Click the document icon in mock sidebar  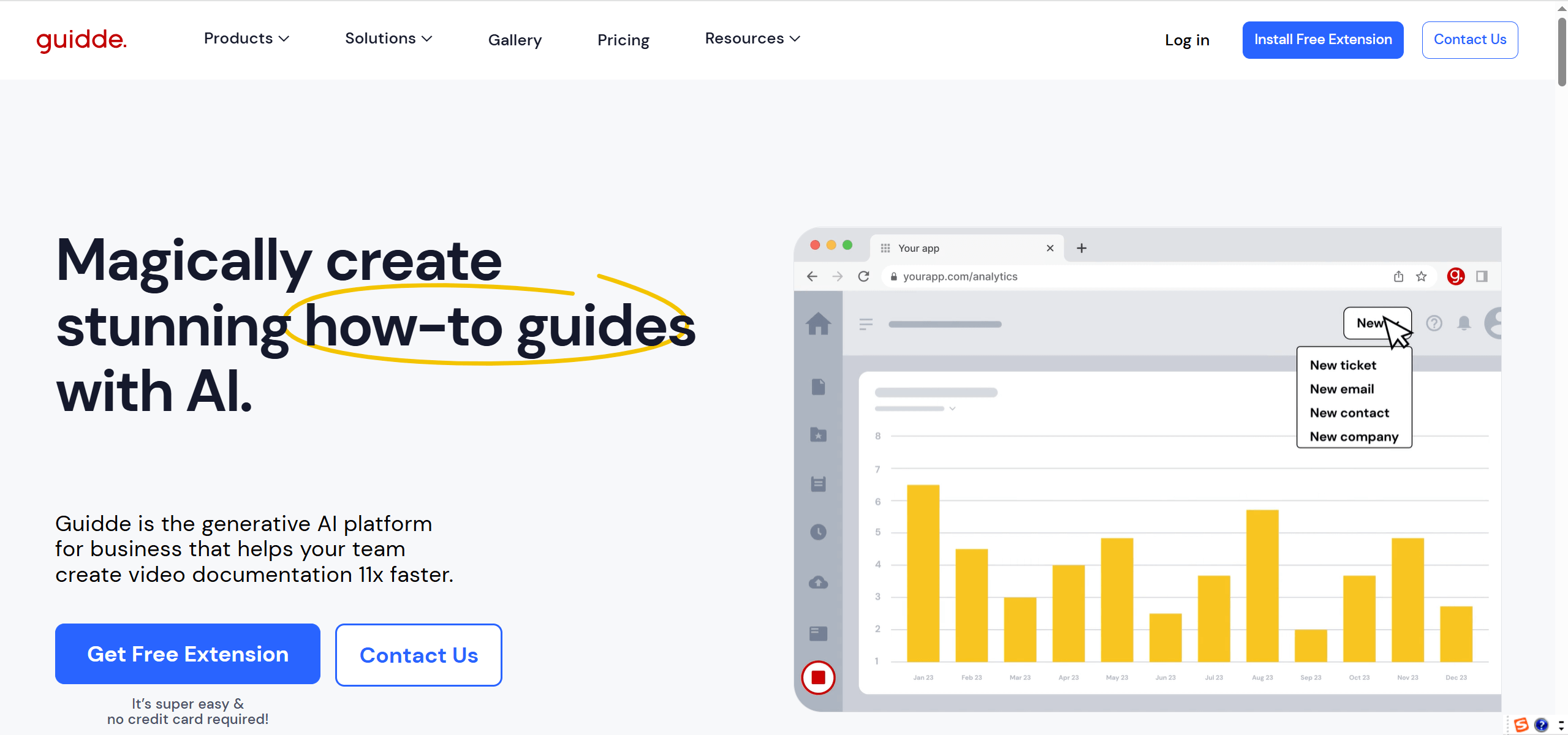point(818,386)
